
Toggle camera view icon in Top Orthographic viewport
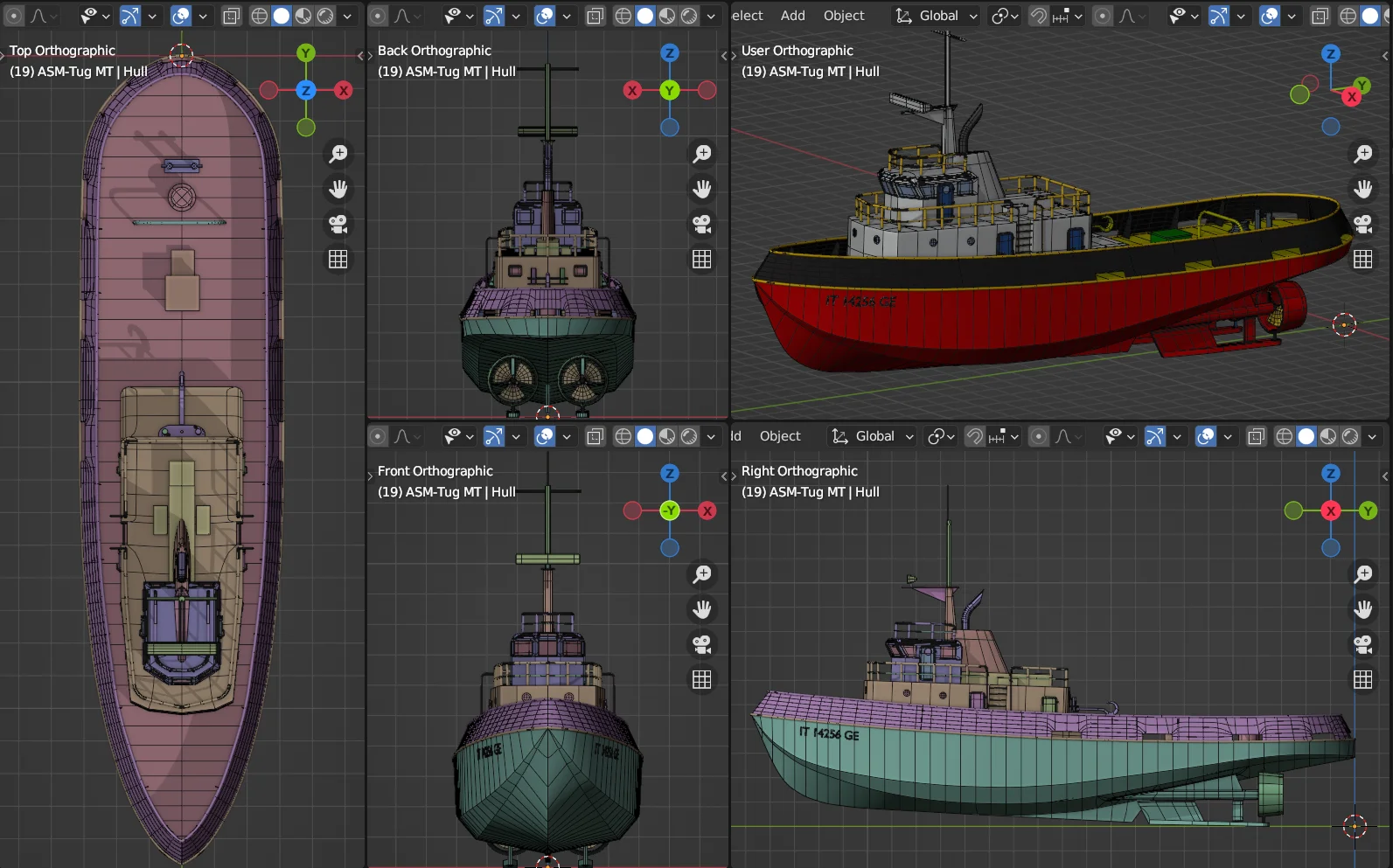[338, 224]
